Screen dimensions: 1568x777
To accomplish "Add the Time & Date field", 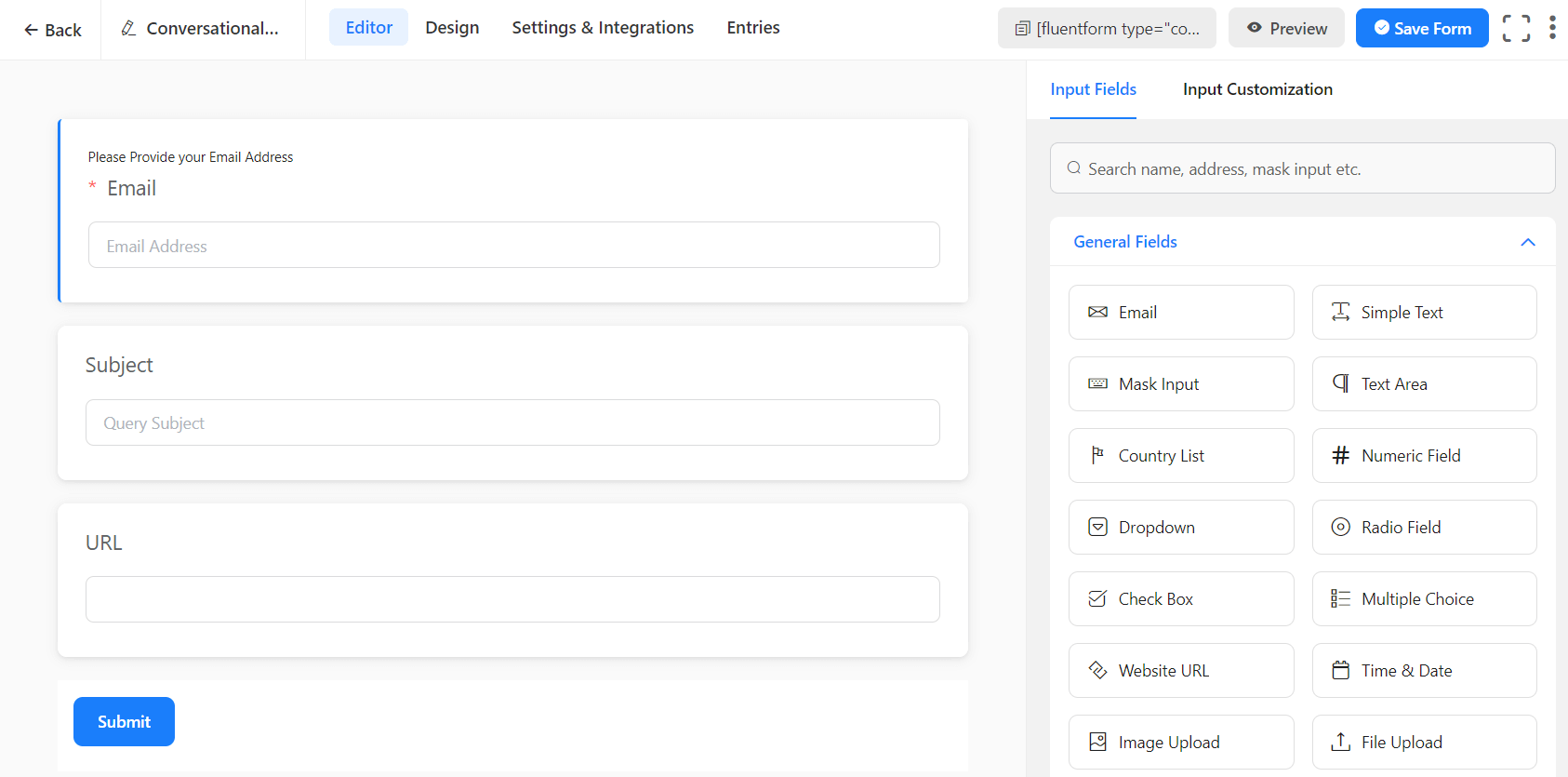I will pyautogui.click(x=1424, y=671).
